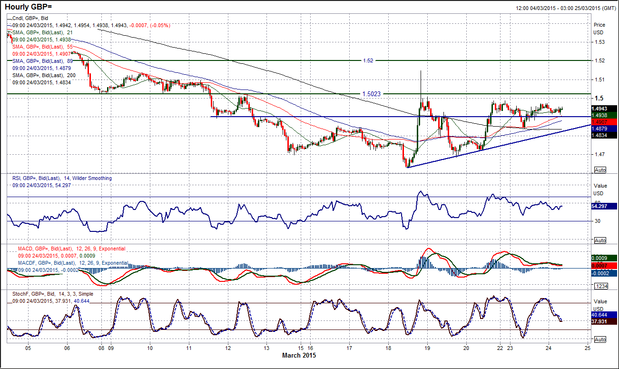Click the 1.4943 current price tag
The width and height of the screenshot is (619, 369).
[604, 109]
